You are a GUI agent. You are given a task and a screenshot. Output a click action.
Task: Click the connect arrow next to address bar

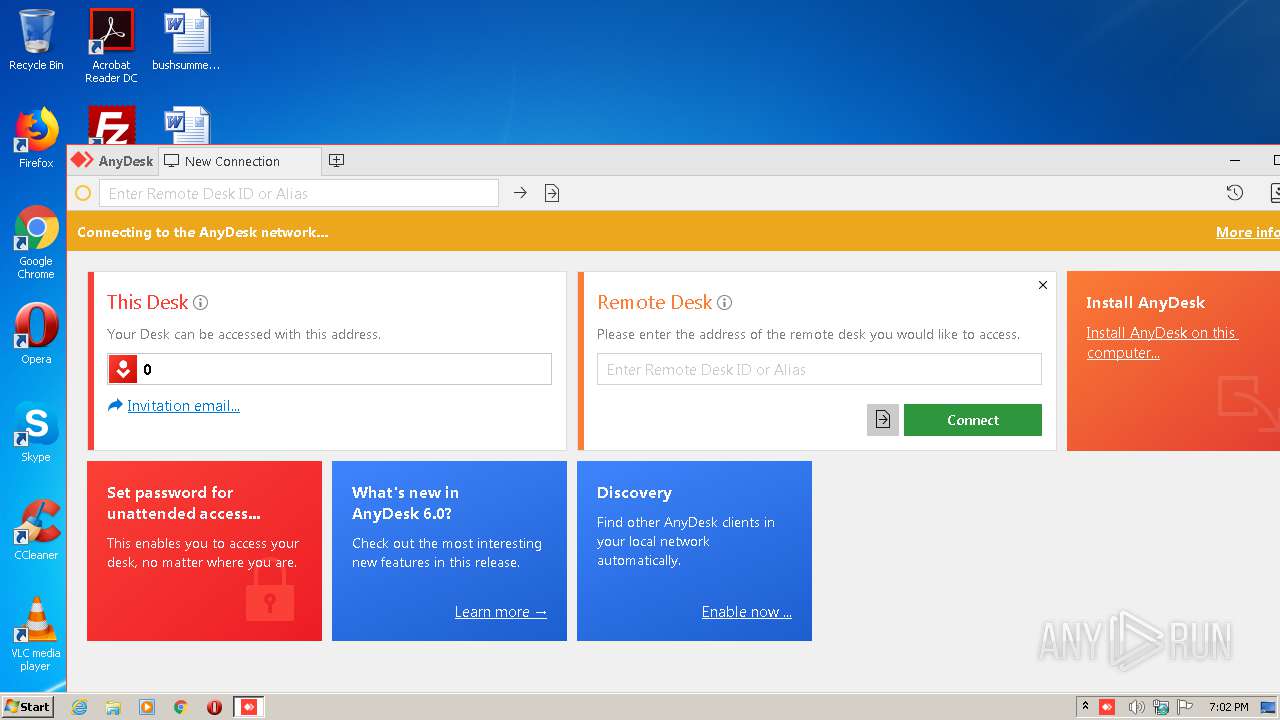[x=520, y=193]
